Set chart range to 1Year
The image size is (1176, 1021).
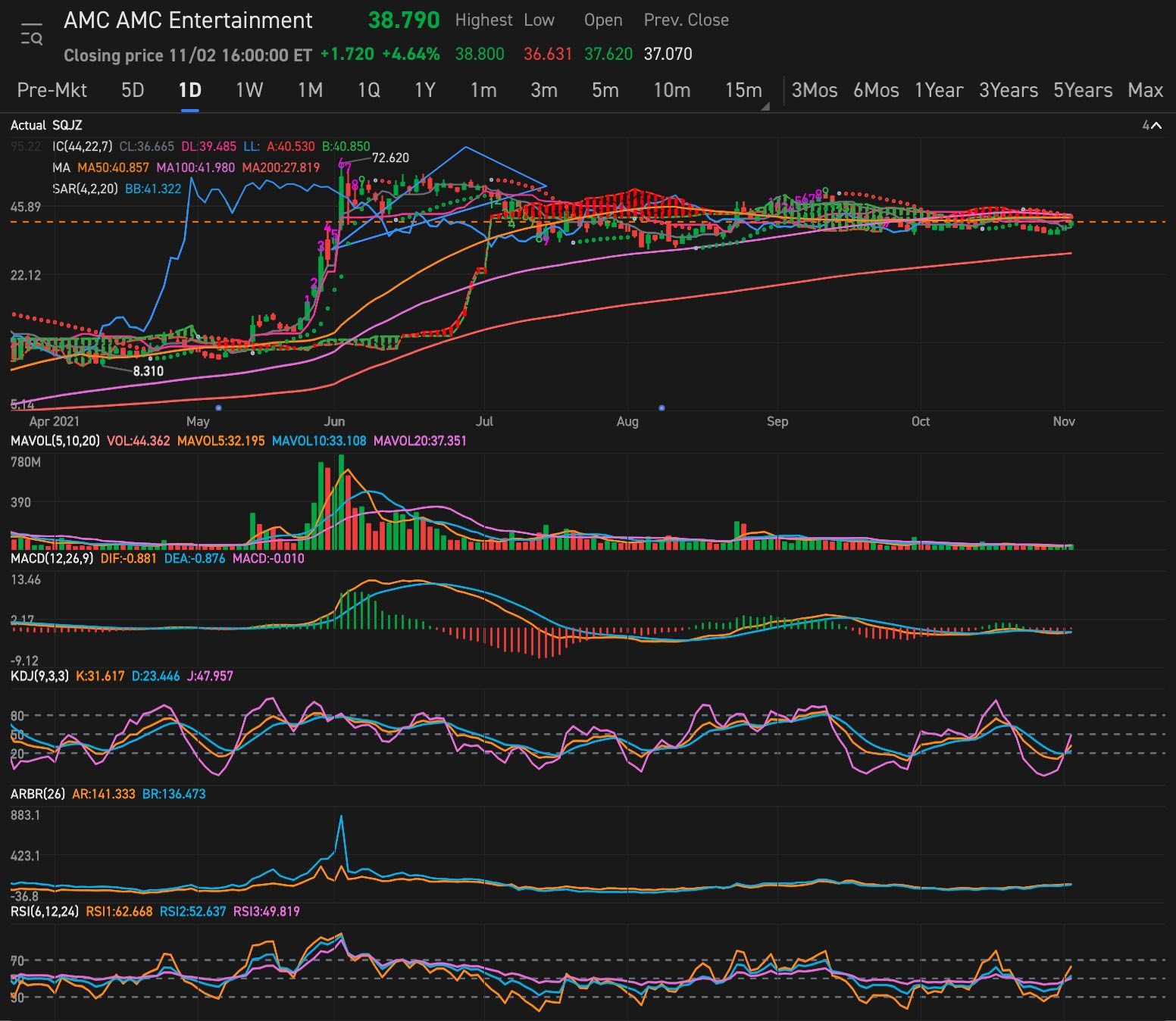[x=939, y=90]
